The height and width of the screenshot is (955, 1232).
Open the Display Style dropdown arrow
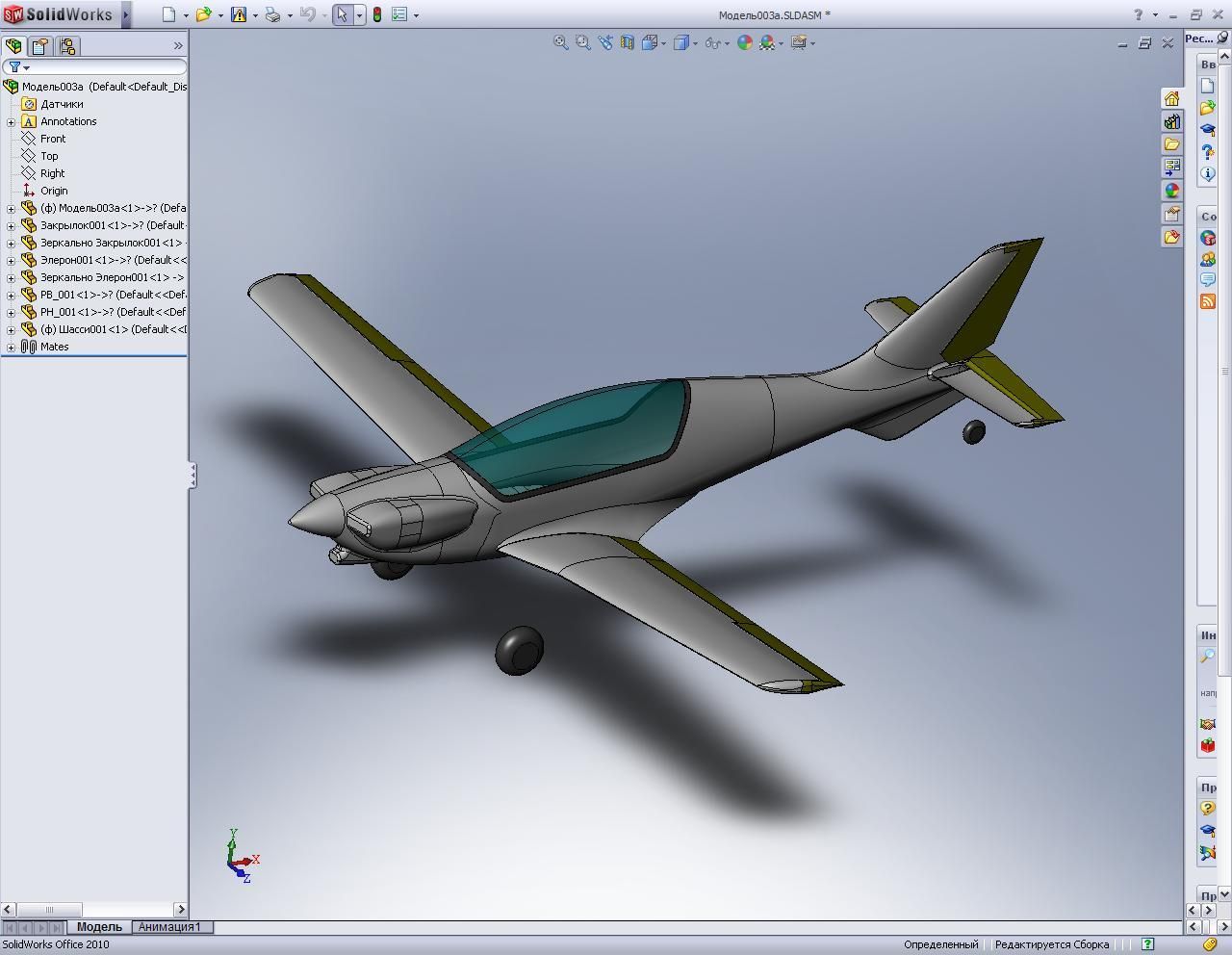coord(695,43)
